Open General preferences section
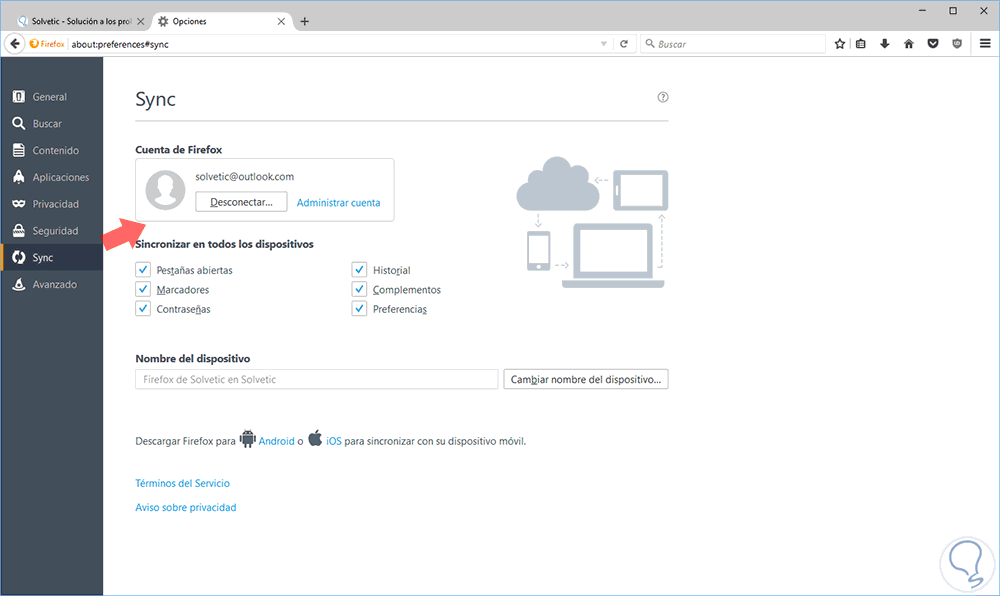This screenshot has width=1000, height=596. [52, 97]
